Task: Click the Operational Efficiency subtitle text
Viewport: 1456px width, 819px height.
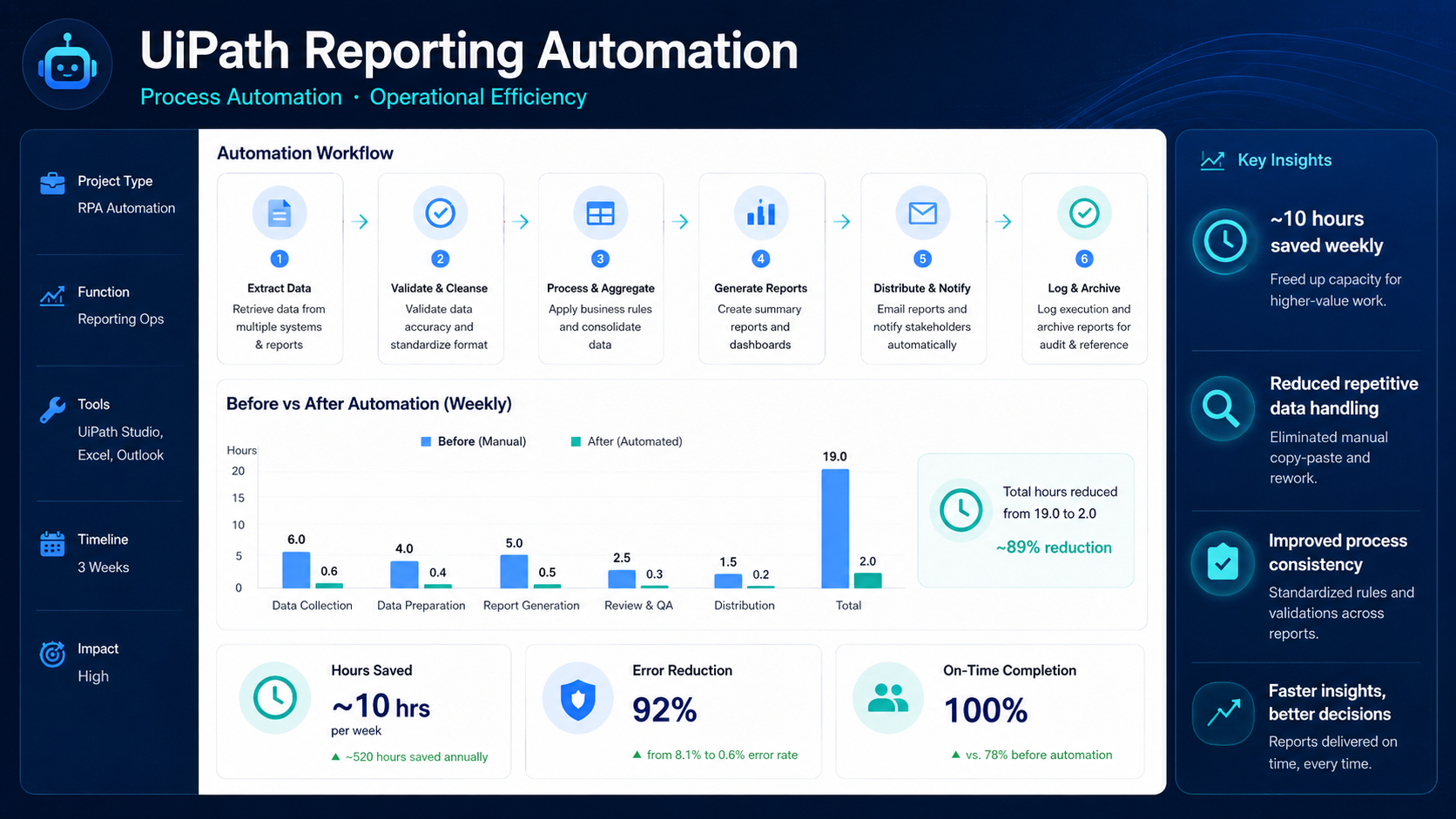Action: tap(478, 97)
